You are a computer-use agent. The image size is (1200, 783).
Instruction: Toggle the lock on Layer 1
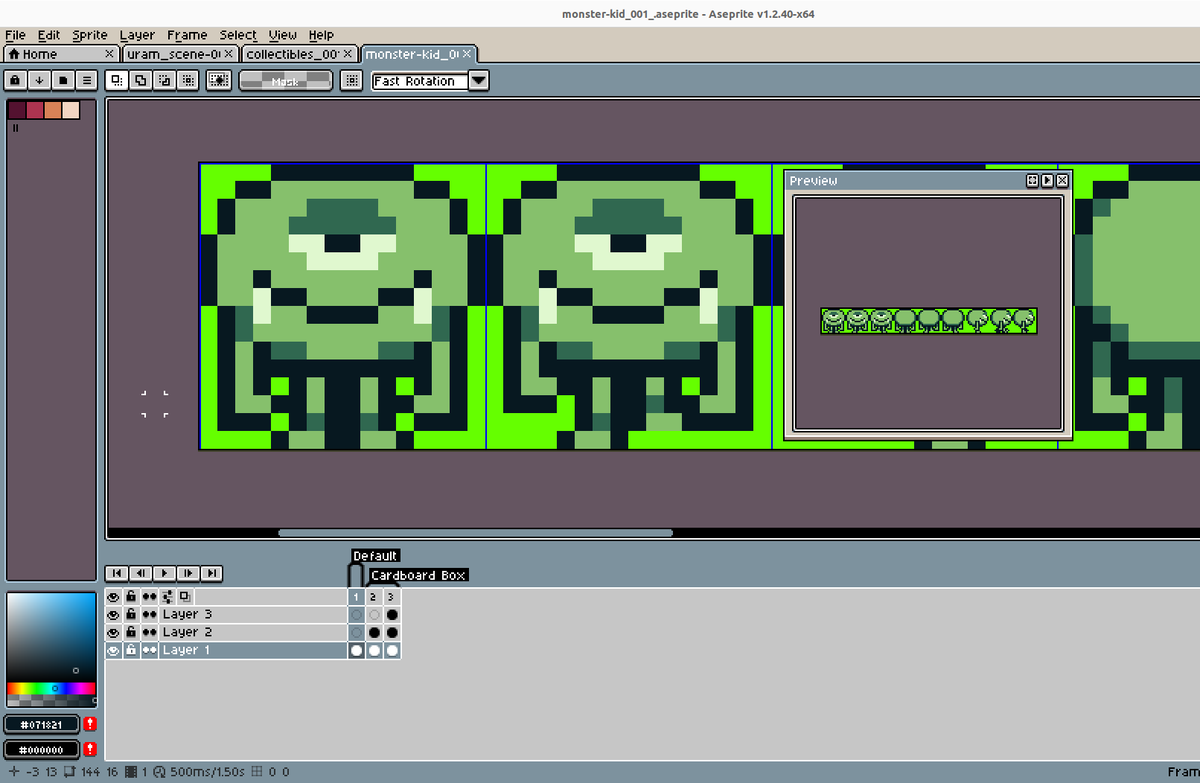click(x=131, y=651)
